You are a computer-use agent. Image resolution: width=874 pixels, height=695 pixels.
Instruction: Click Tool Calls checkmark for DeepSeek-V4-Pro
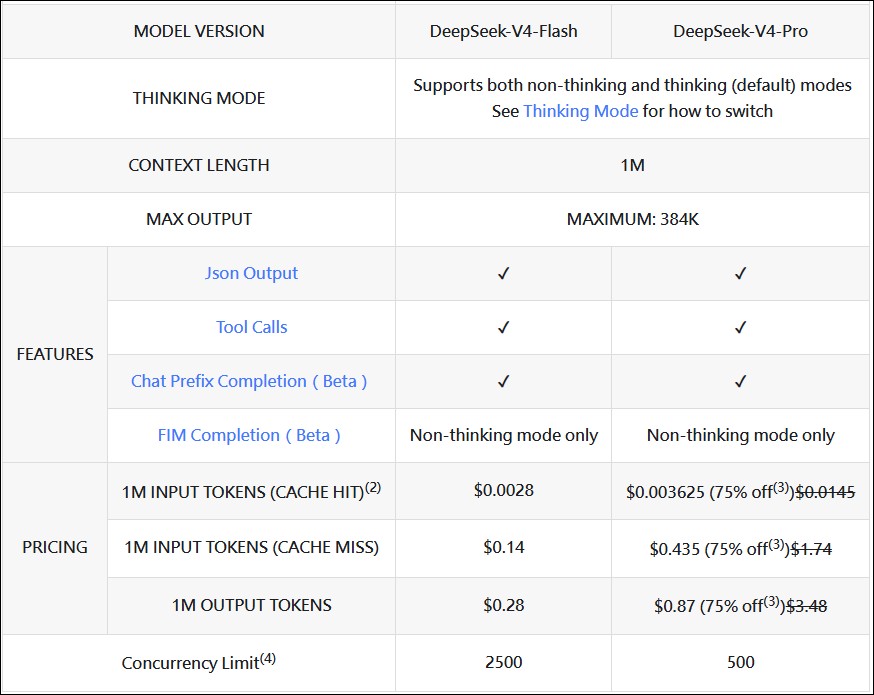tap(740, 328)
